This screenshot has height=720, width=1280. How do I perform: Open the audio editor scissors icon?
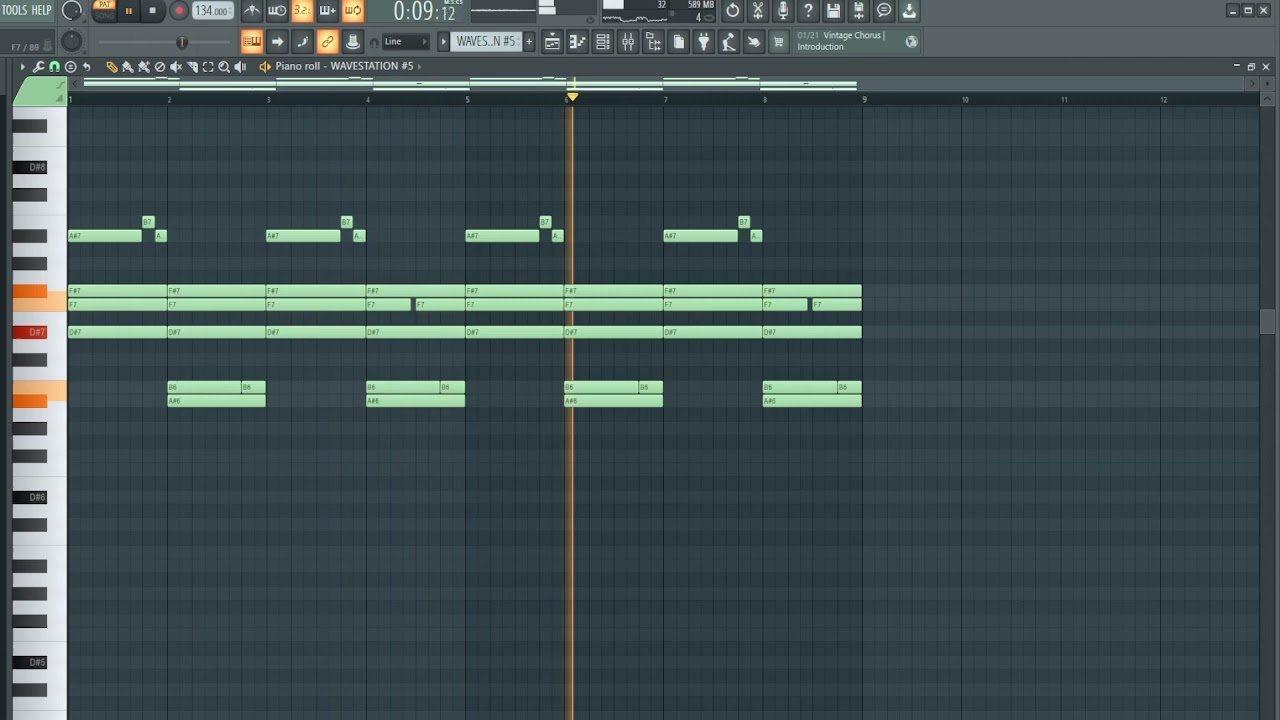point(758,11)
